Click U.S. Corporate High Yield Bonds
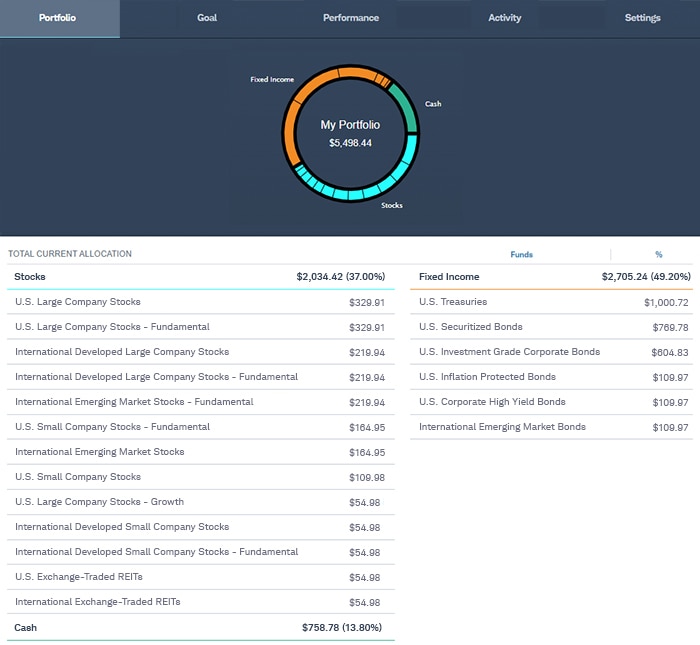700x645 pixels. tap(551, 402)
